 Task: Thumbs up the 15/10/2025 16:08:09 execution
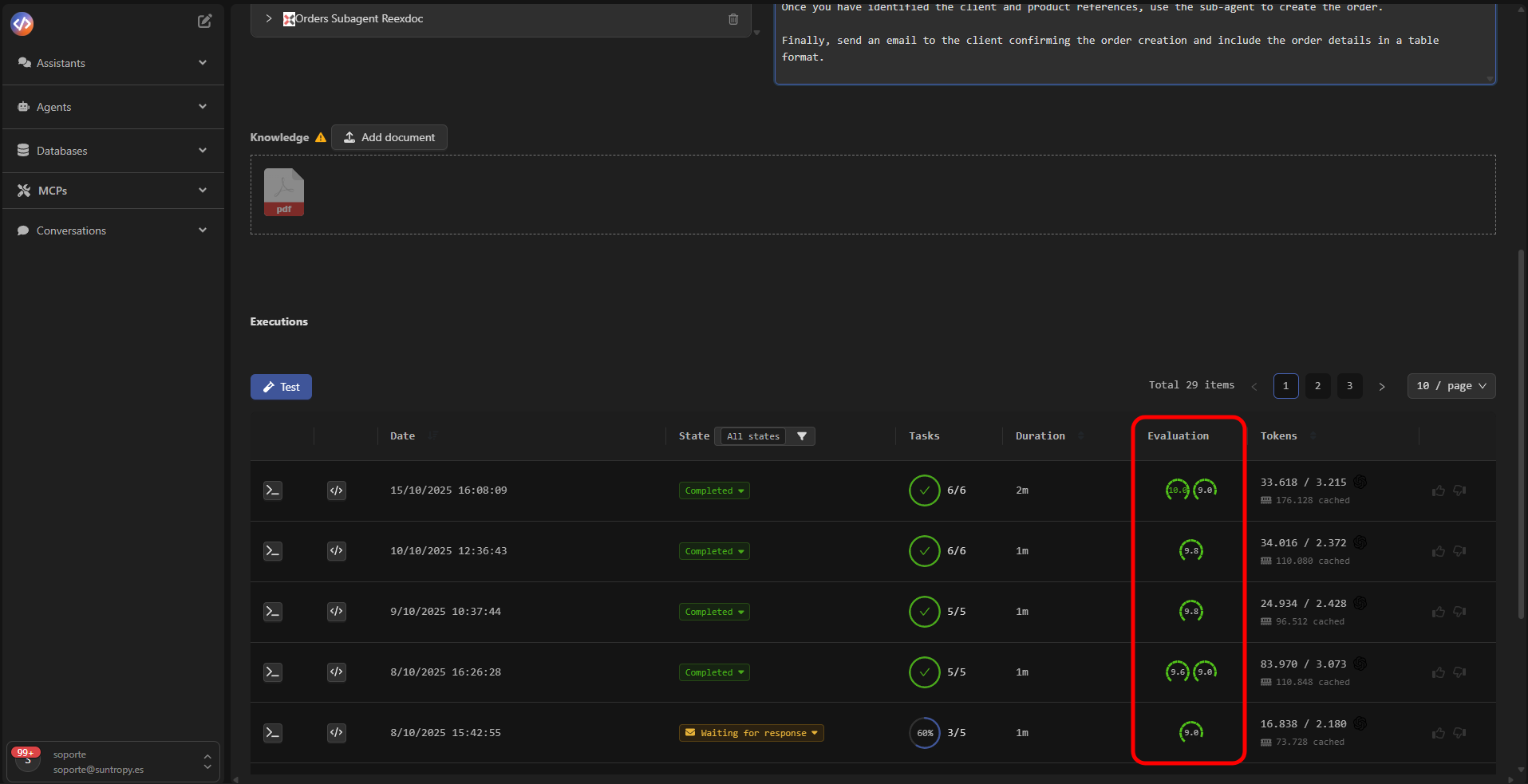1439,490
